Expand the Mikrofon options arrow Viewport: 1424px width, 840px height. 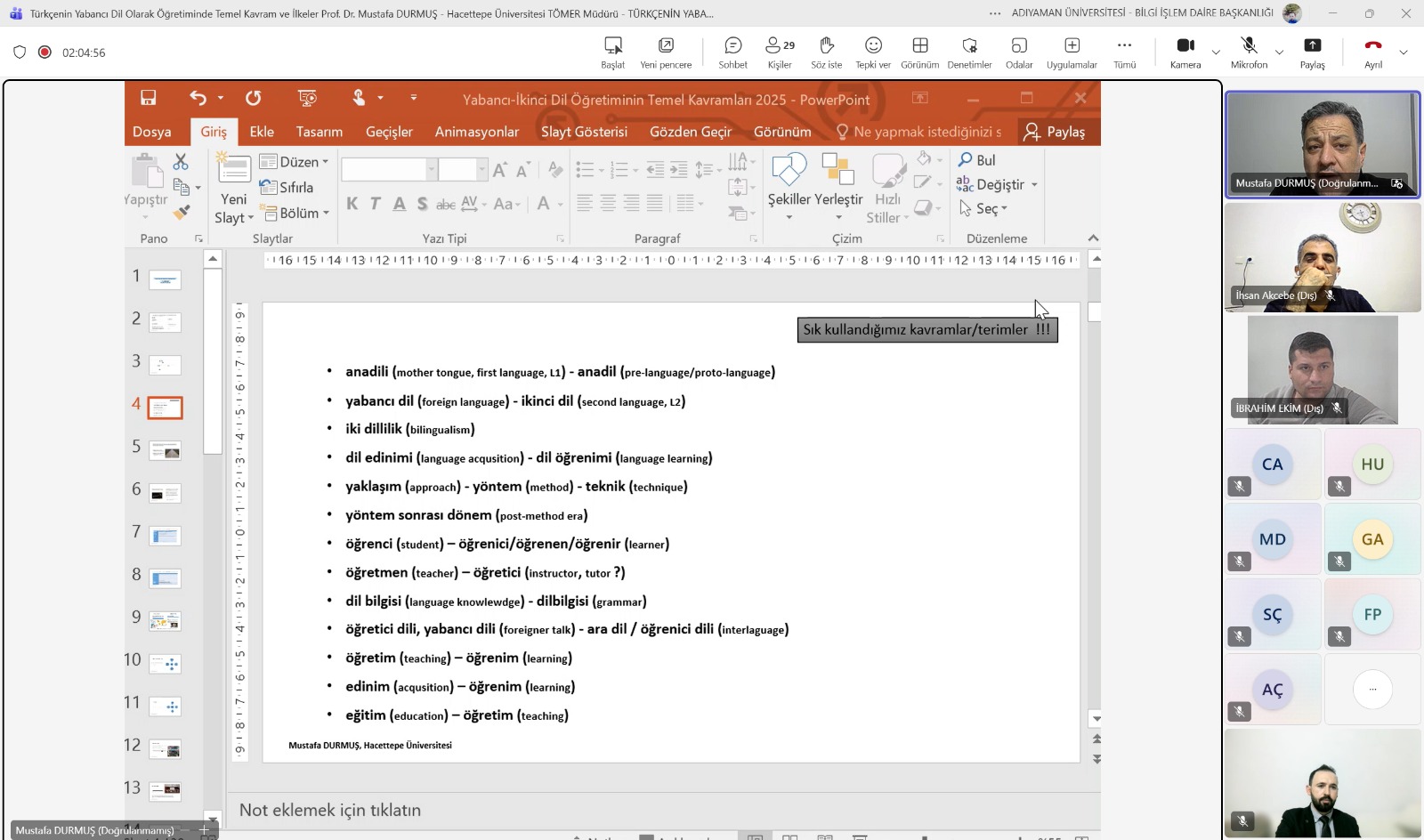[1279, 52]
